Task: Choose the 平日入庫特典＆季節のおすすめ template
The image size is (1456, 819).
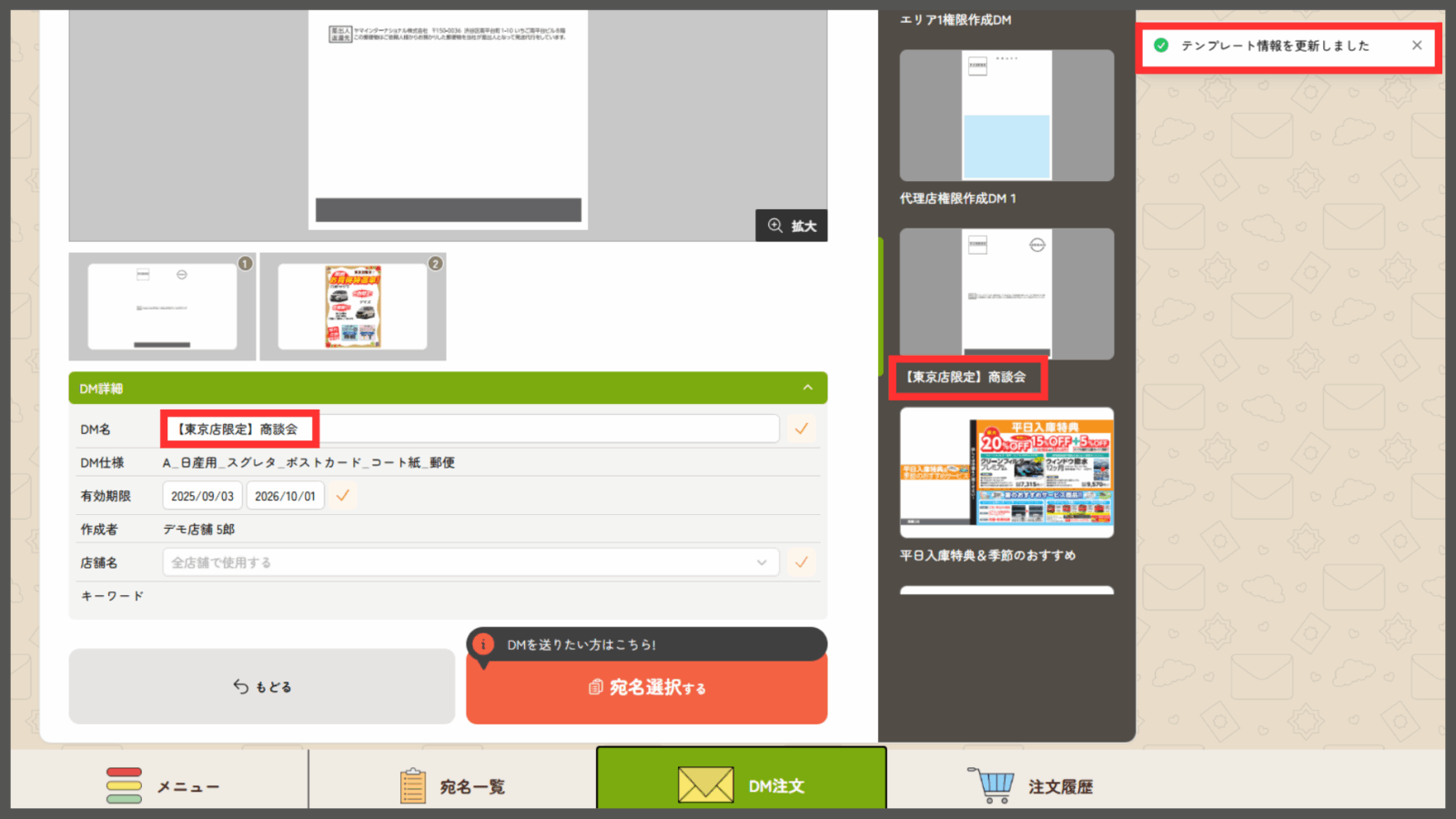Action: click(1006, 473)
